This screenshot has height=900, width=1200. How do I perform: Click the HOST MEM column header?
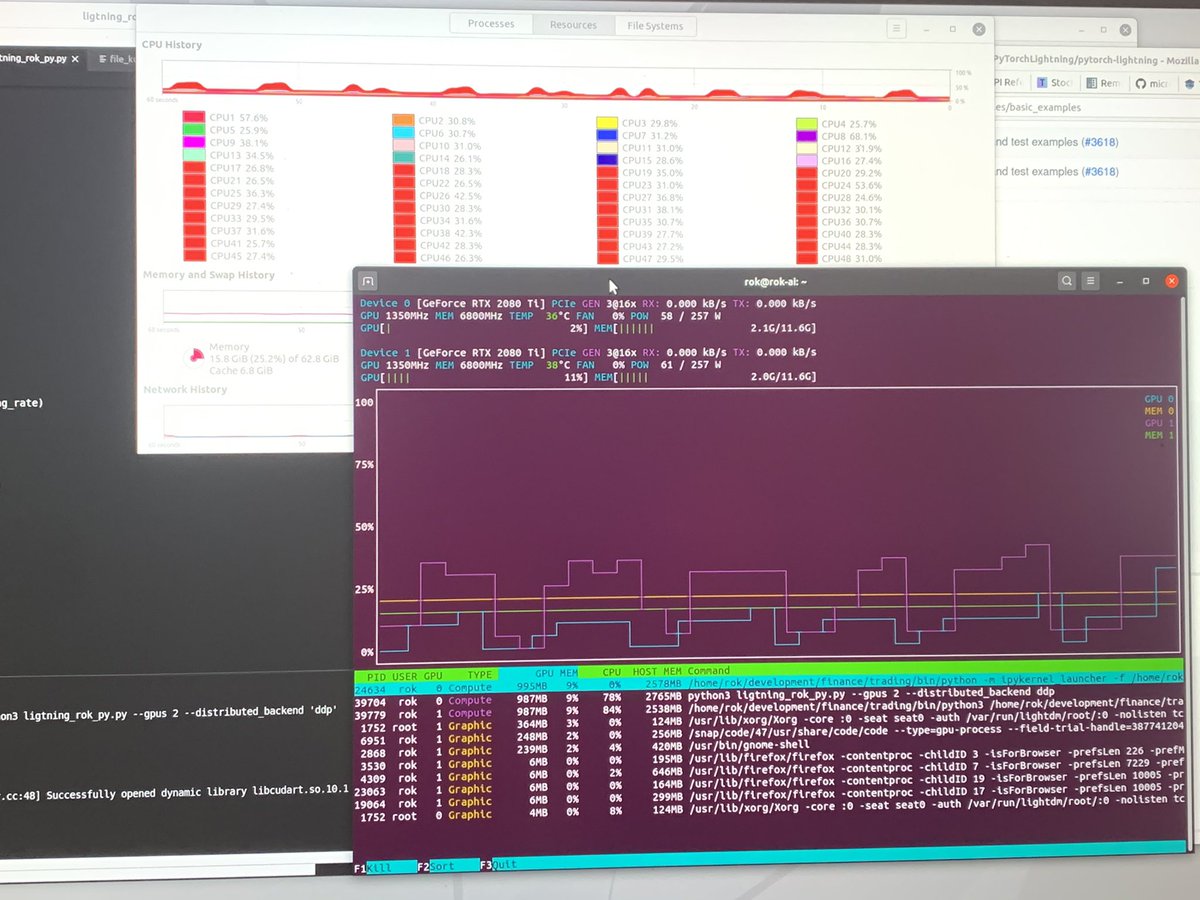tap(657, 672)
